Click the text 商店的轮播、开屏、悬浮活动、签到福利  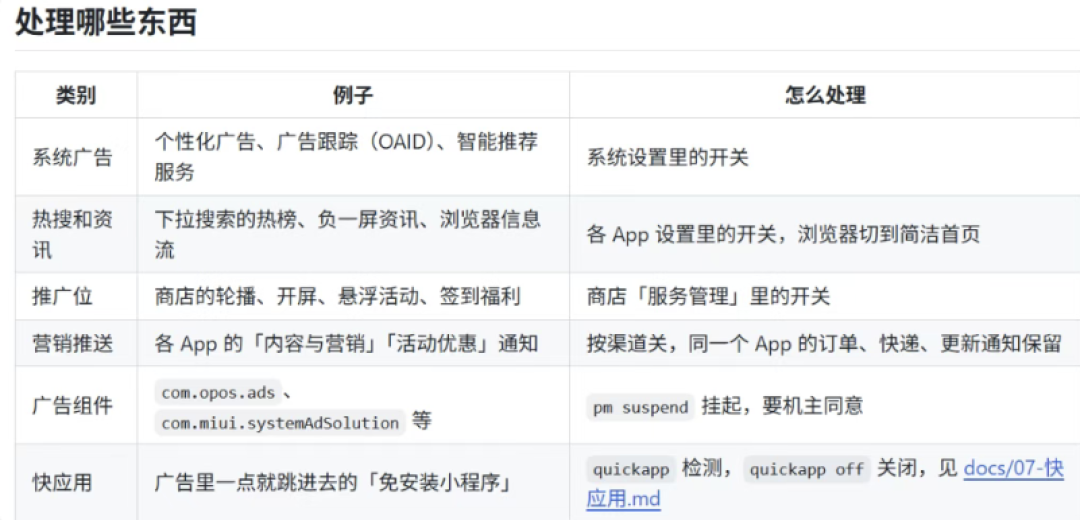coord(337,297)
